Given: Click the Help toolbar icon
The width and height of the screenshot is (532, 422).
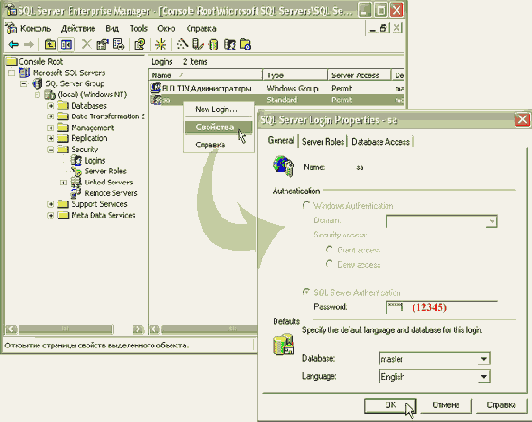Looking at the screenshot, I should [x=140, y=44].
